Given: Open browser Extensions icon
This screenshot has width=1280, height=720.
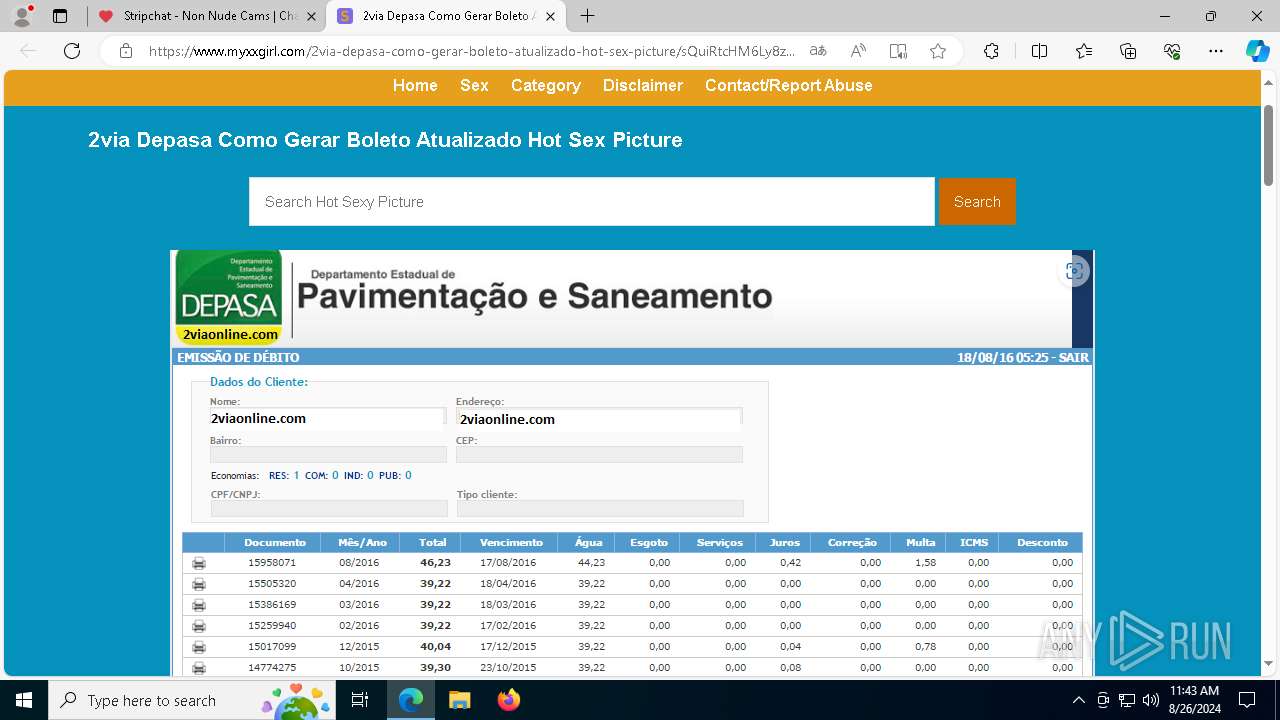Looking at the screenshot, I should click(991, 51).
